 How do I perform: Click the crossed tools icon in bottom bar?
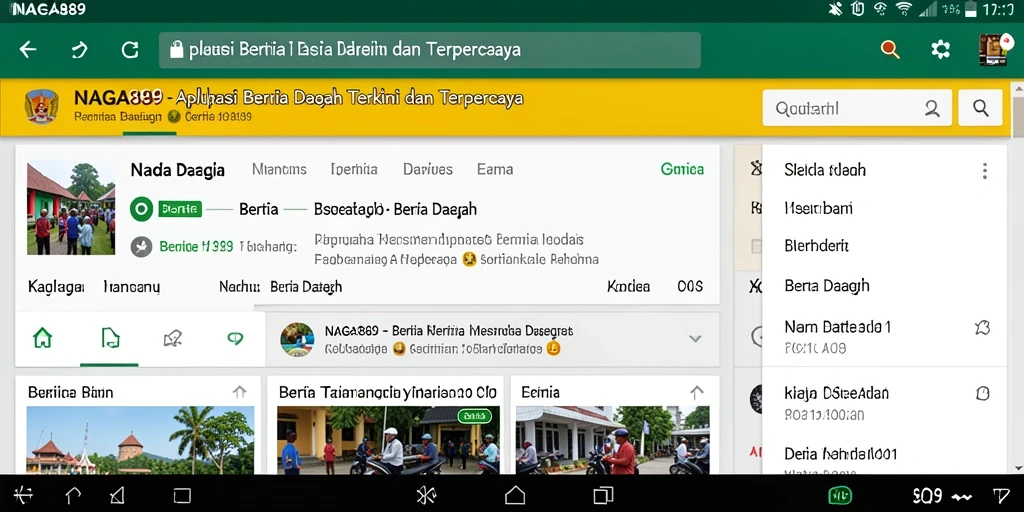(x=426, y=495)
